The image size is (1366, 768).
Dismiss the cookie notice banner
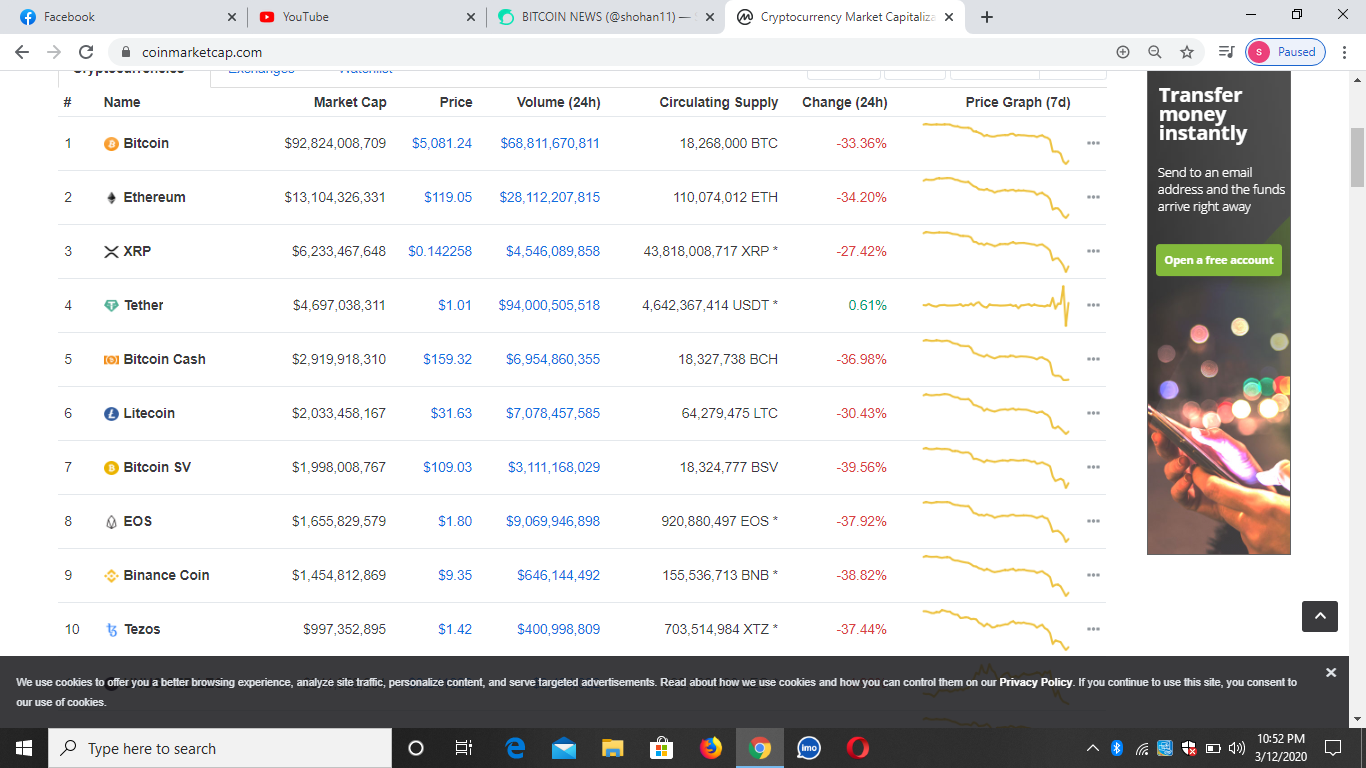[1330, 673]
